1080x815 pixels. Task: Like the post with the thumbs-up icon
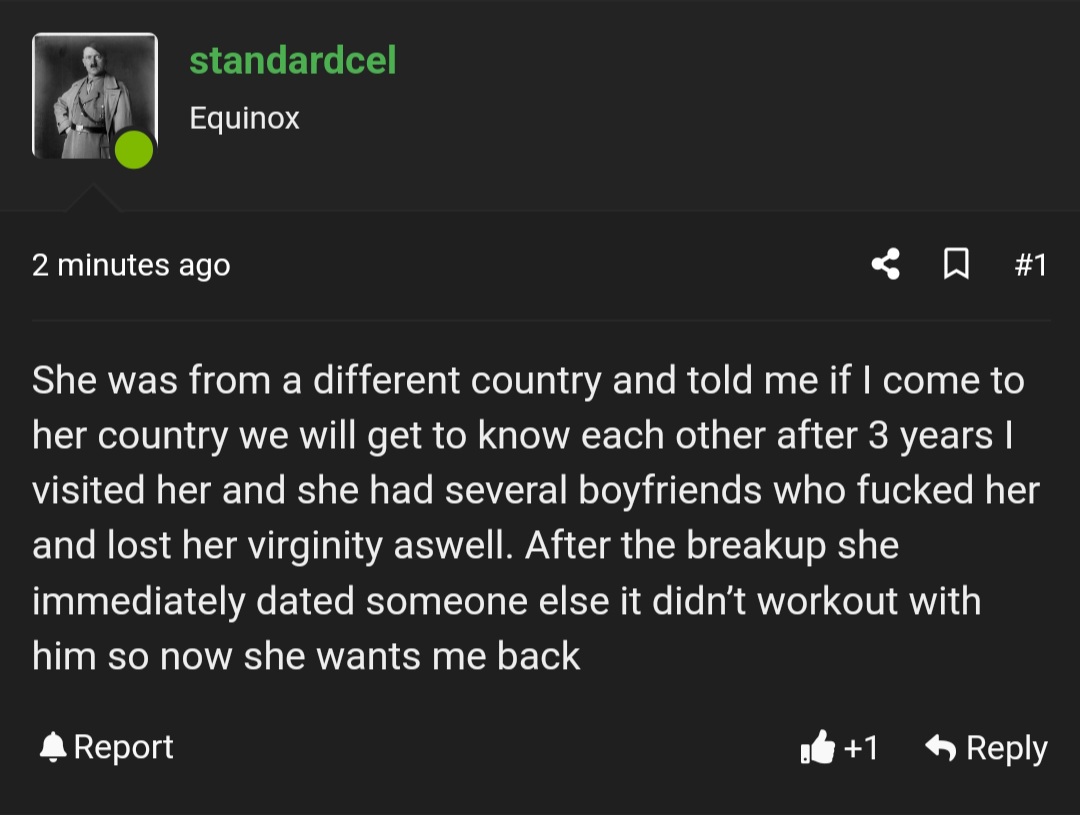pos(818,747)
